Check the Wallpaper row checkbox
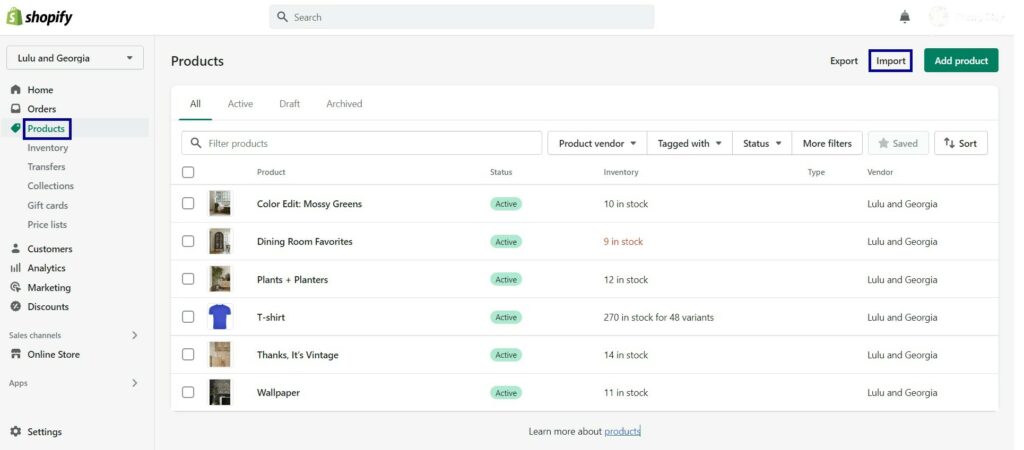Viewport: 1024px width, 450px height. pyautogui.click(x=188, y=393)
